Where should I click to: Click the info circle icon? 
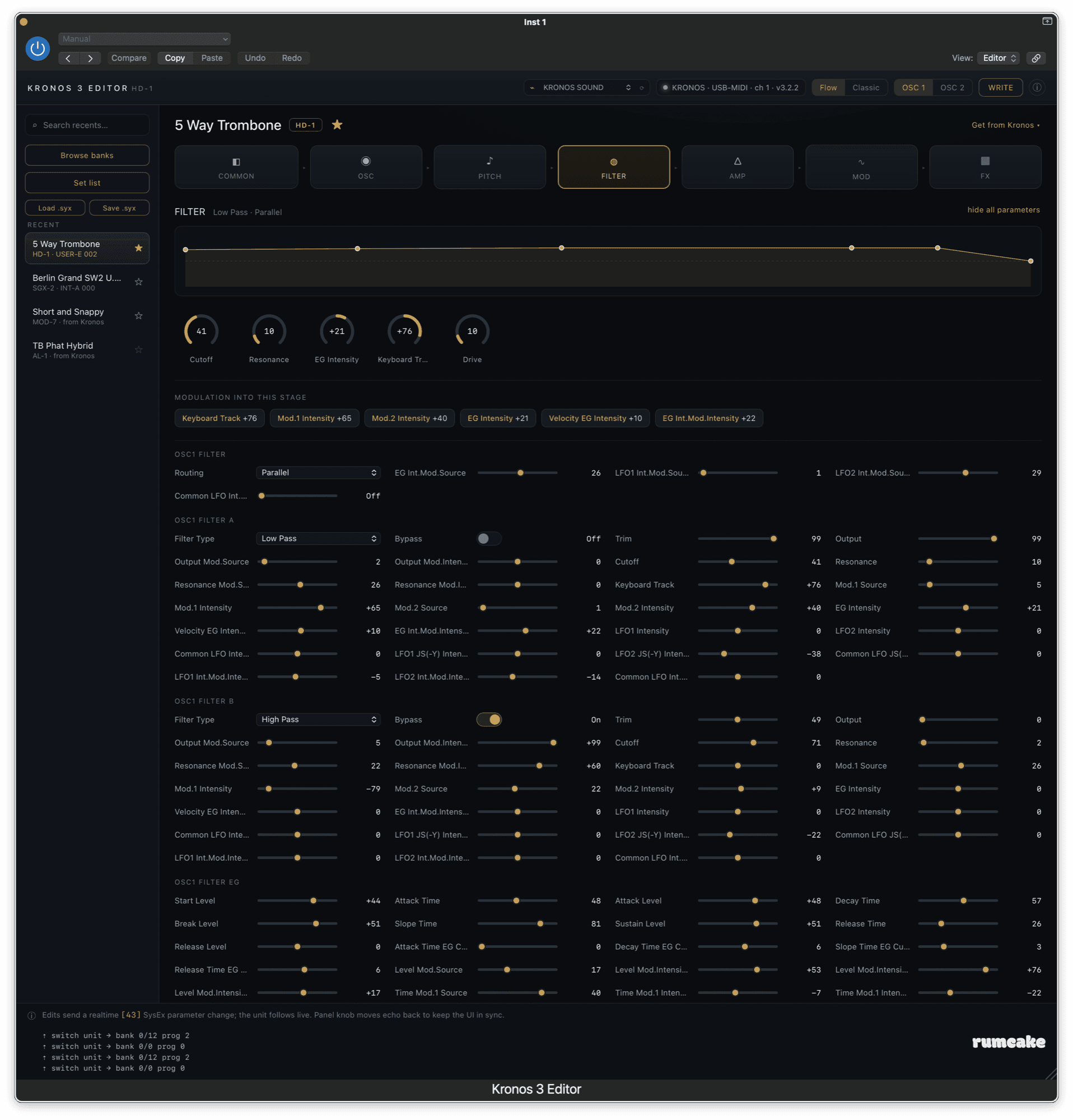pos(1037,87)
